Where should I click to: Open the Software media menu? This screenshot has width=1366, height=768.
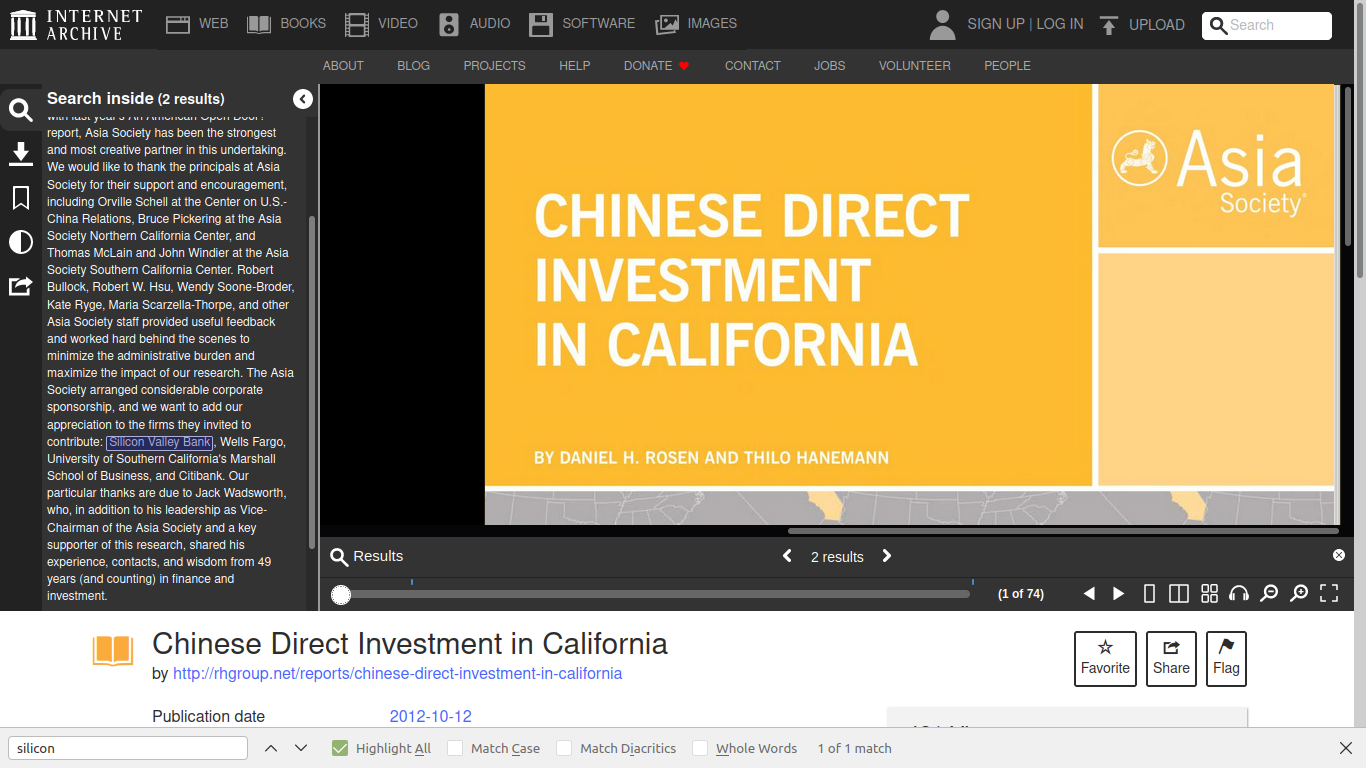pyautogui.click(x=582, y=24)
